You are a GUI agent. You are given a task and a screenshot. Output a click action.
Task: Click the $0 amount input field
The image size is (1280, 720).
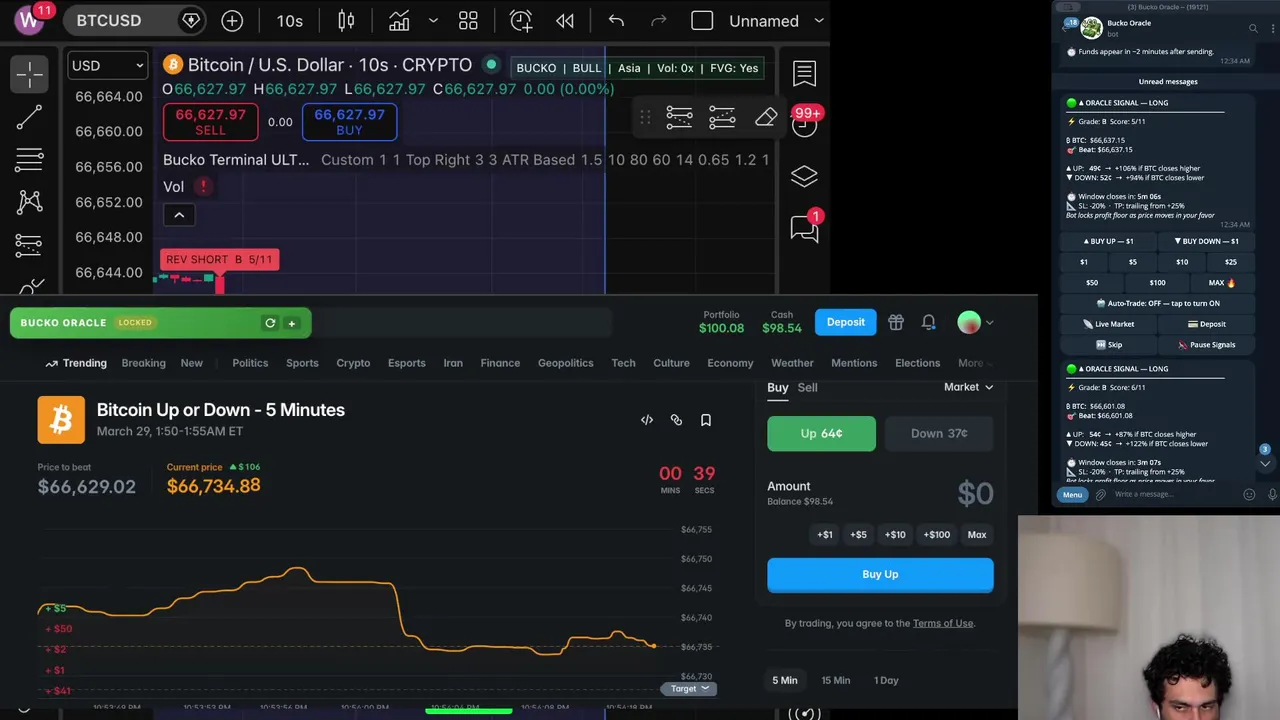point(975,493)
